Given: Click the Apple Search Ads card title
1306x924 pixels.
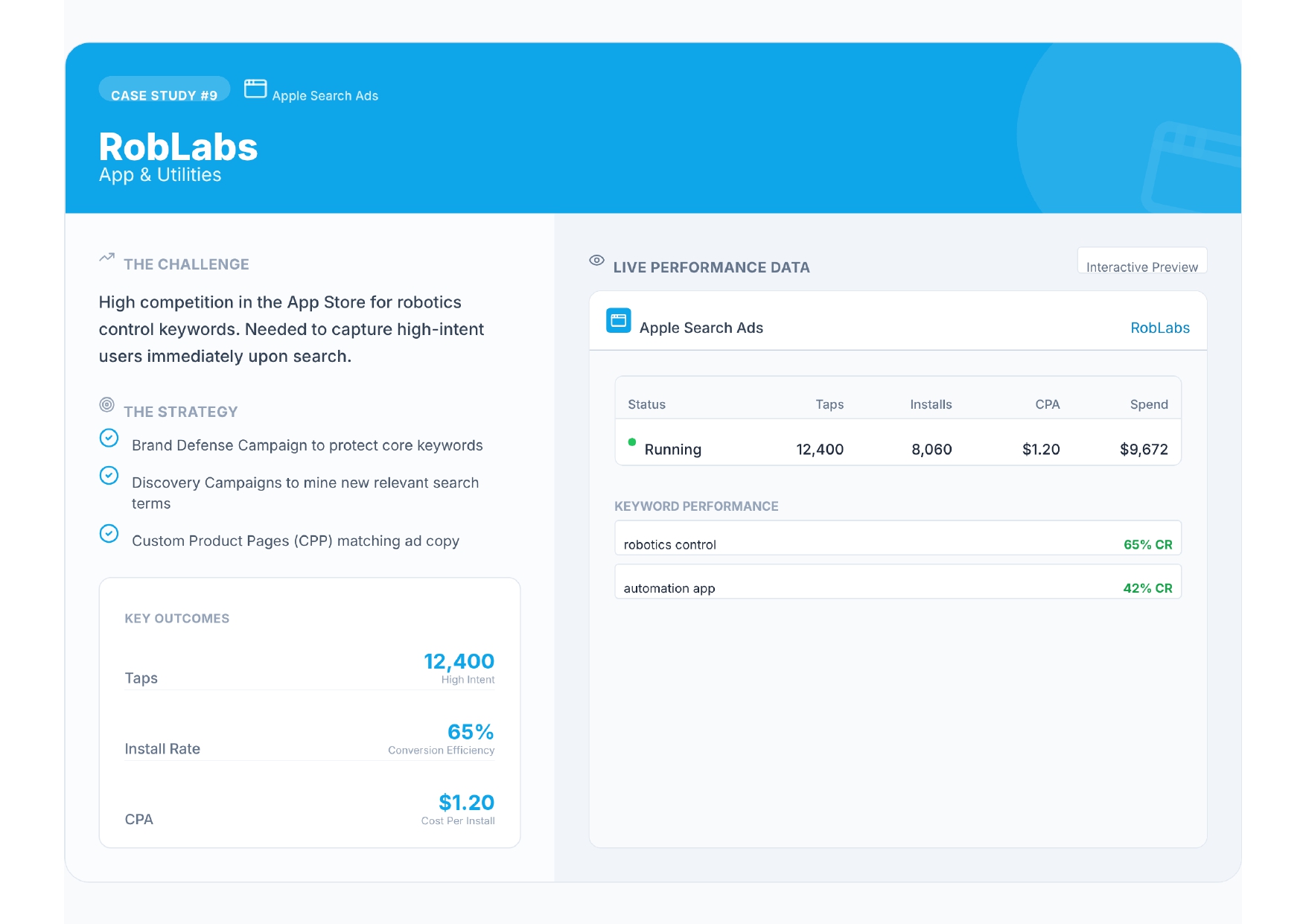Looking at the screenshot, I should coord(701,328).
